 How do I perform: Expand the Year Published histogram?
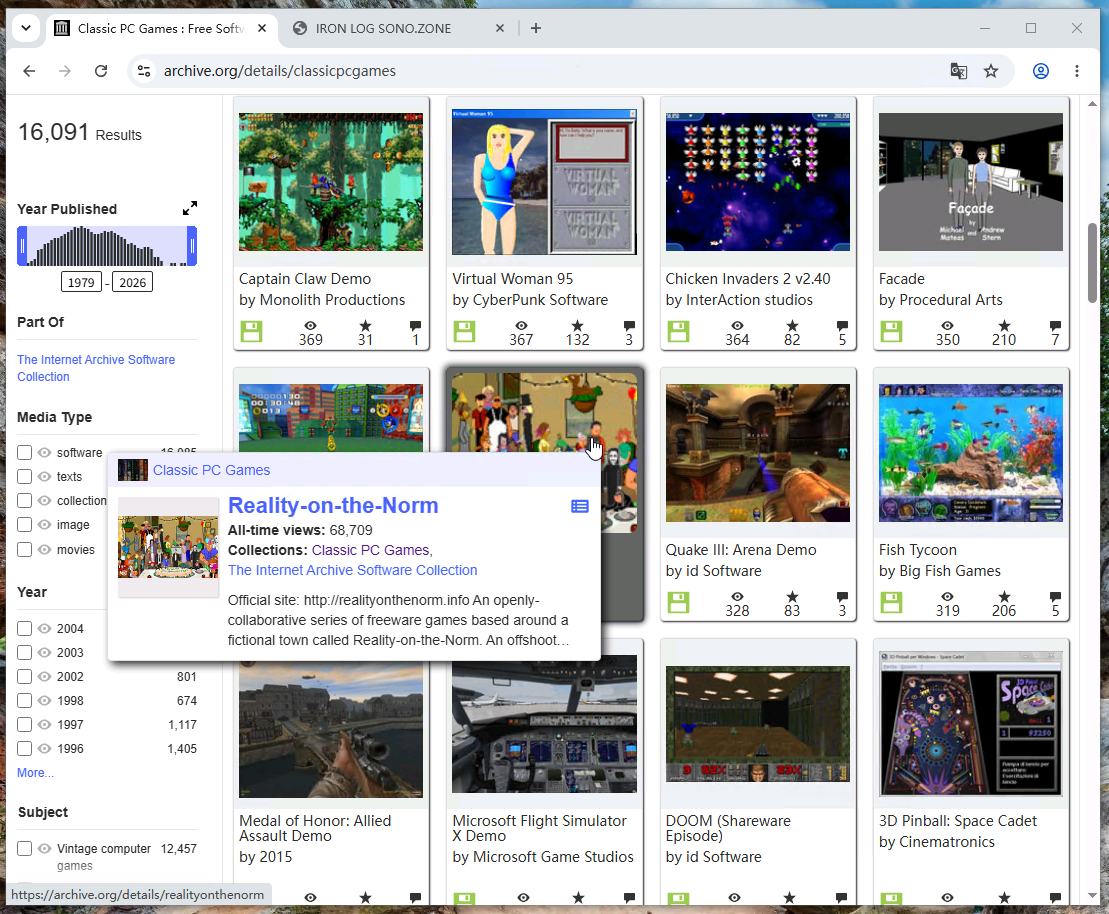tap(190, 208)
